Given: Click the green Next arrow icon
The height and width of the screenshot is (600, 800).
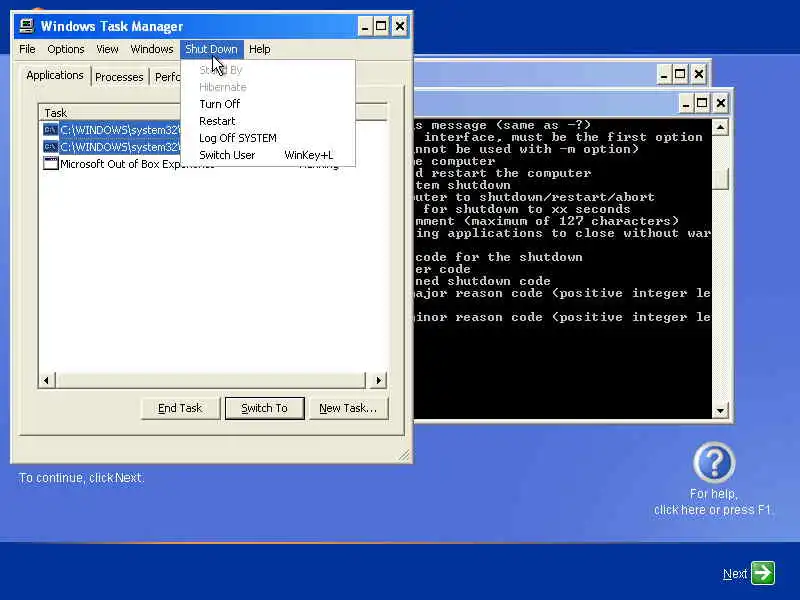Looking at the screenshot, I should click(x=763, y=572).
